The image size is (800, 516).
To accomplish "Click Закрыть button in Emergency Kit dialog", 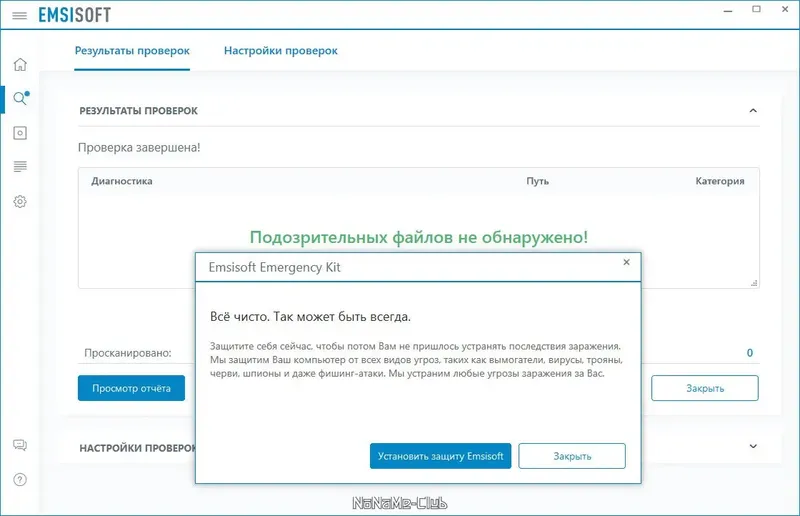I will pyautogui.click(x=572, y=456).
